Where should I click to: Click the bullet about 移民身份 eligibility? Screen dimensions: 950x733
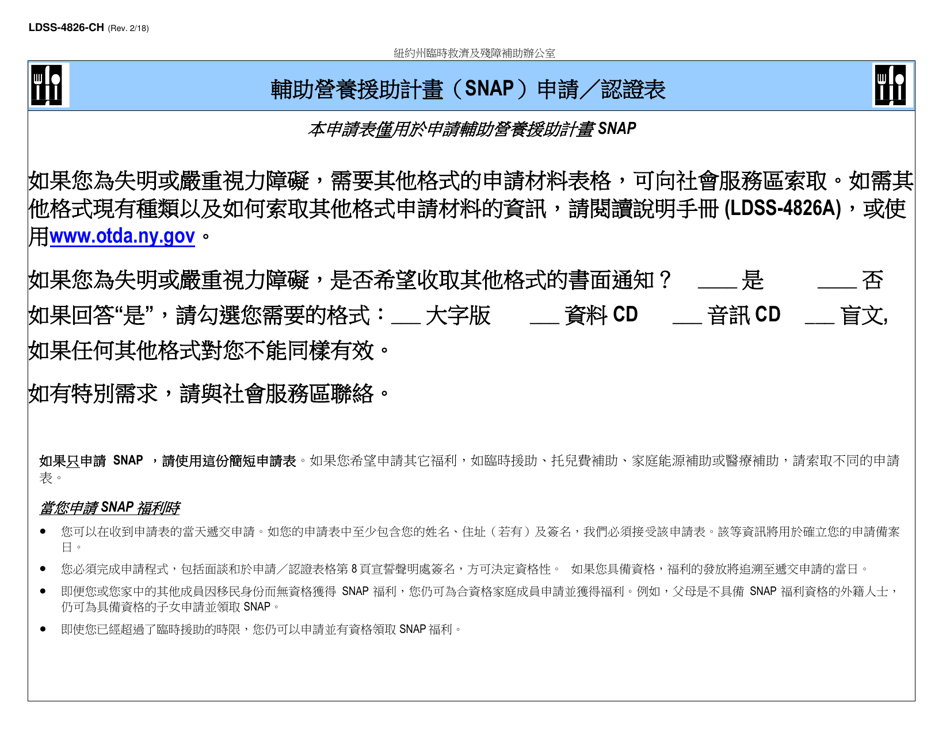pyautogui.click(x=478, y=589)
